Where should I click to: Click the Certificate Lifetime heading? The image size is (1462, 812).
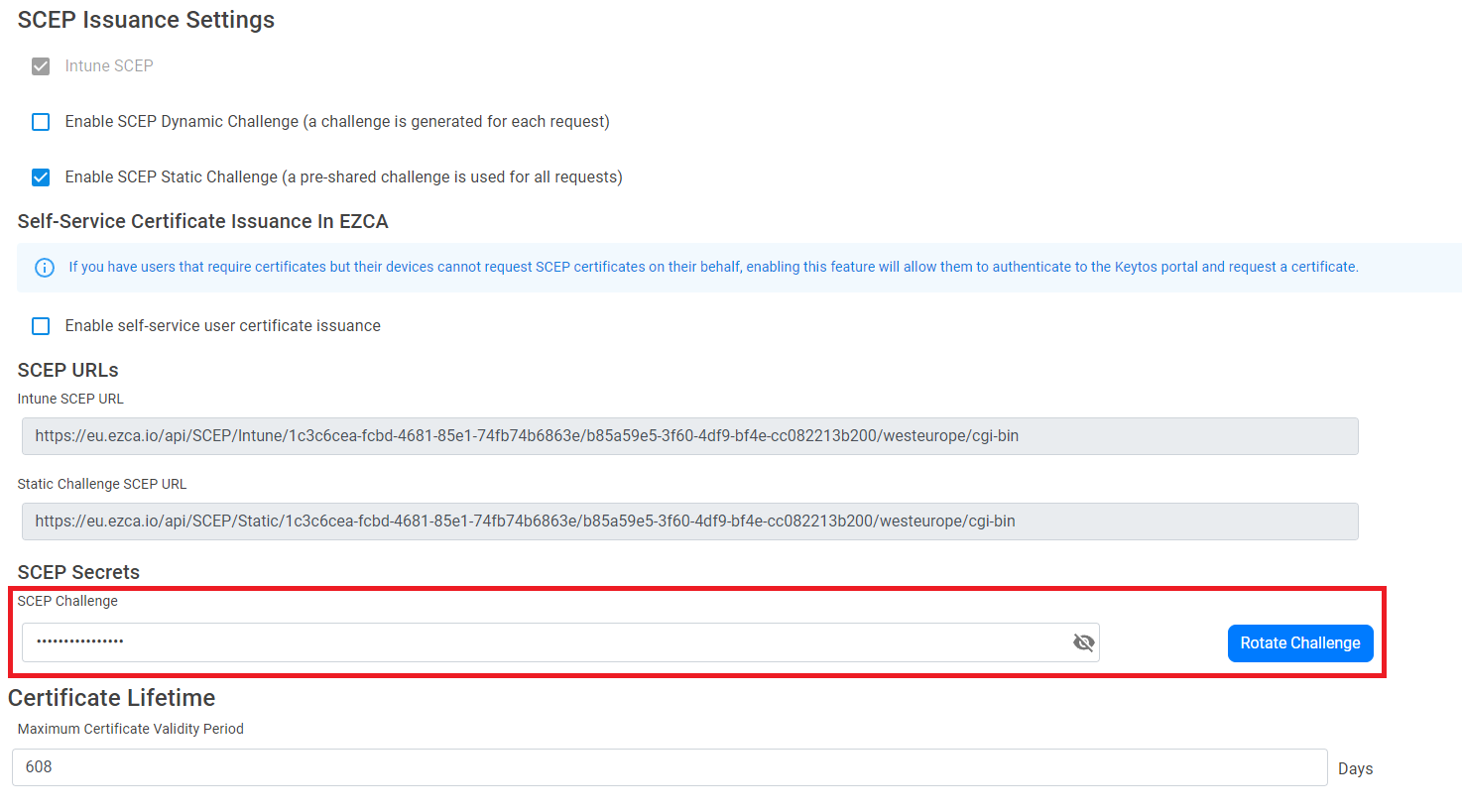[x=111, y=698]
